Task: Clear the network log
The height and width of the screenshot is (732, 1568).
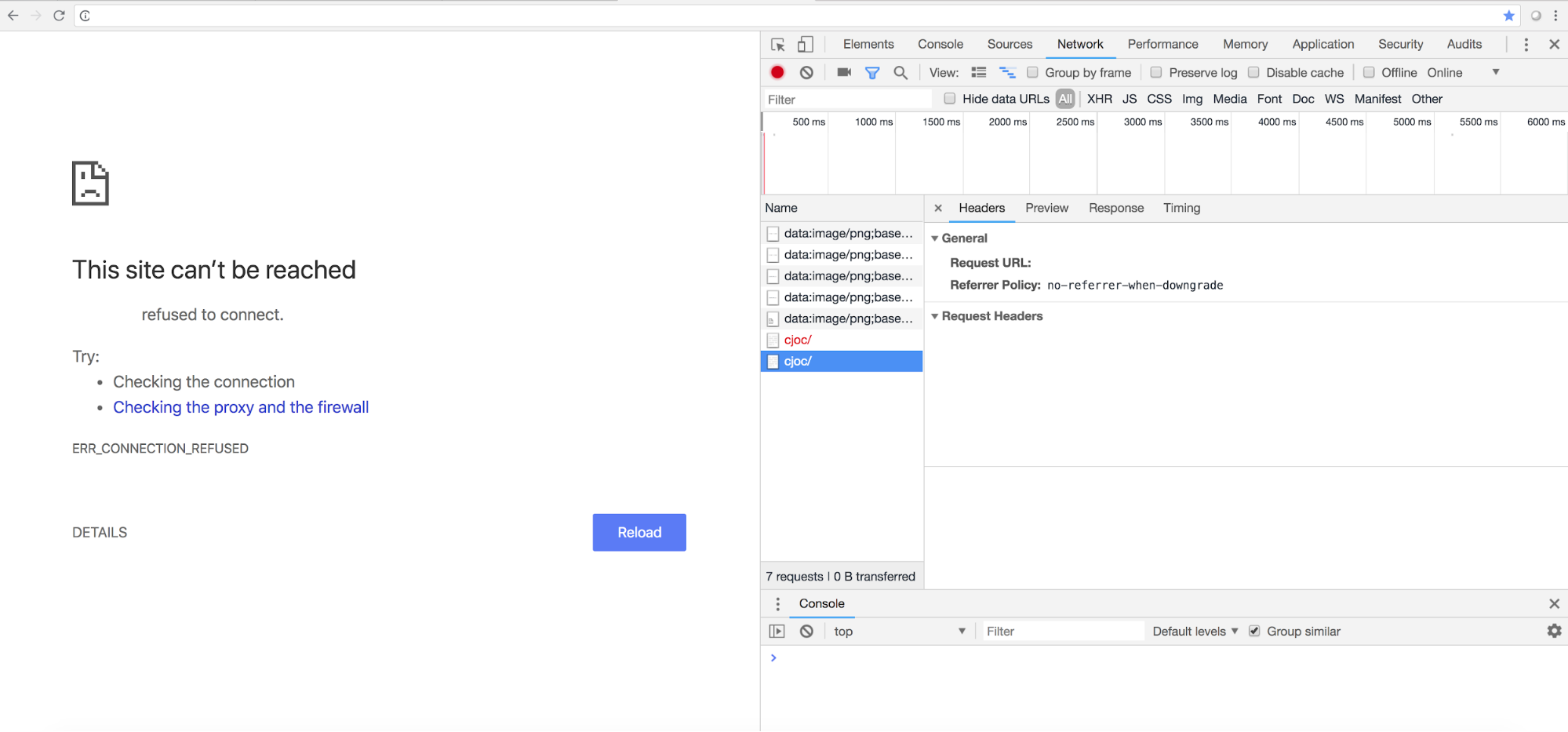Action: click(x=806, y=72)
